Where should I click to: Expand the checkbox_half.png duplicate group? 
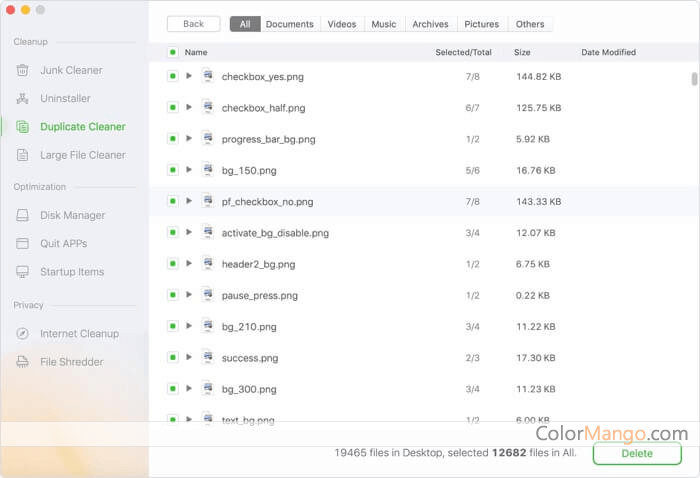[189, 108]
